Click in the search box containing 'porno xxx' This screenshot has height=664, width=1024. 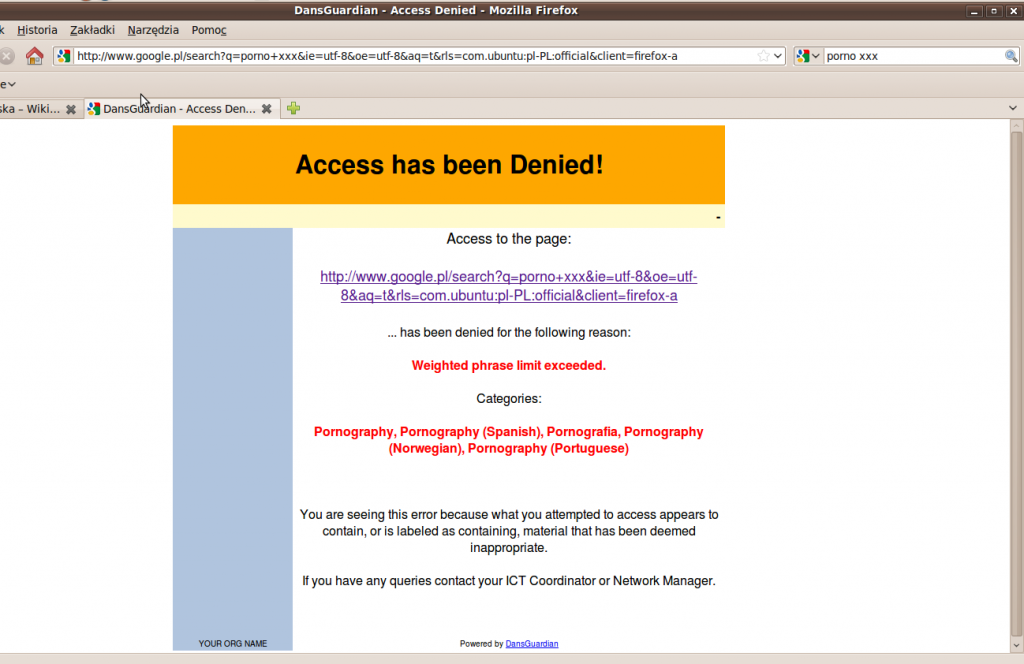pyautogui.click(x=912, y=56)
